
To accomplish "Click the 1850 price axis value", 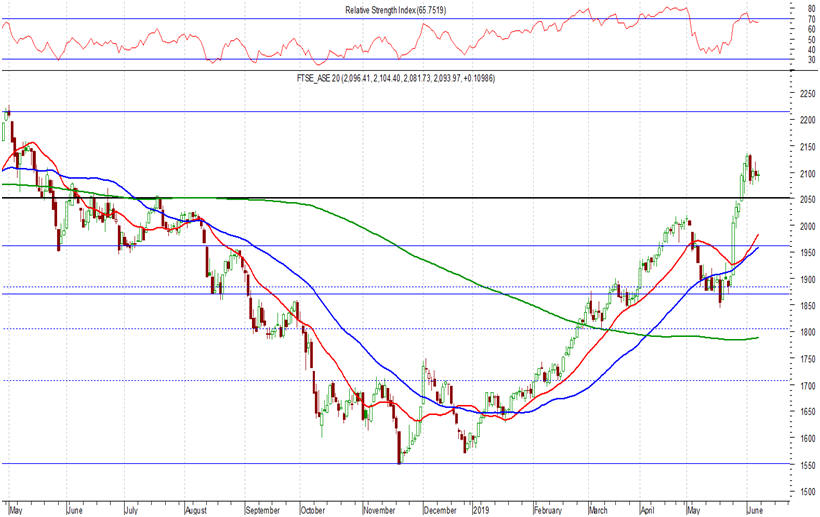I will [x=807, y=306].
